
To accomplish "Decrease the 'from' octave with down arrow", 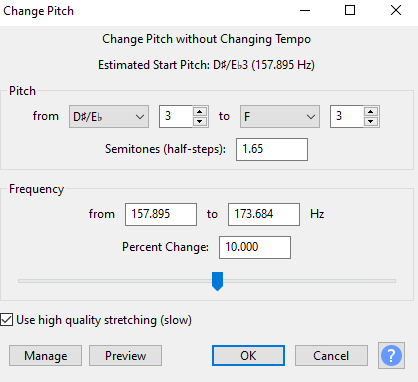I will (x=200, y=121).
